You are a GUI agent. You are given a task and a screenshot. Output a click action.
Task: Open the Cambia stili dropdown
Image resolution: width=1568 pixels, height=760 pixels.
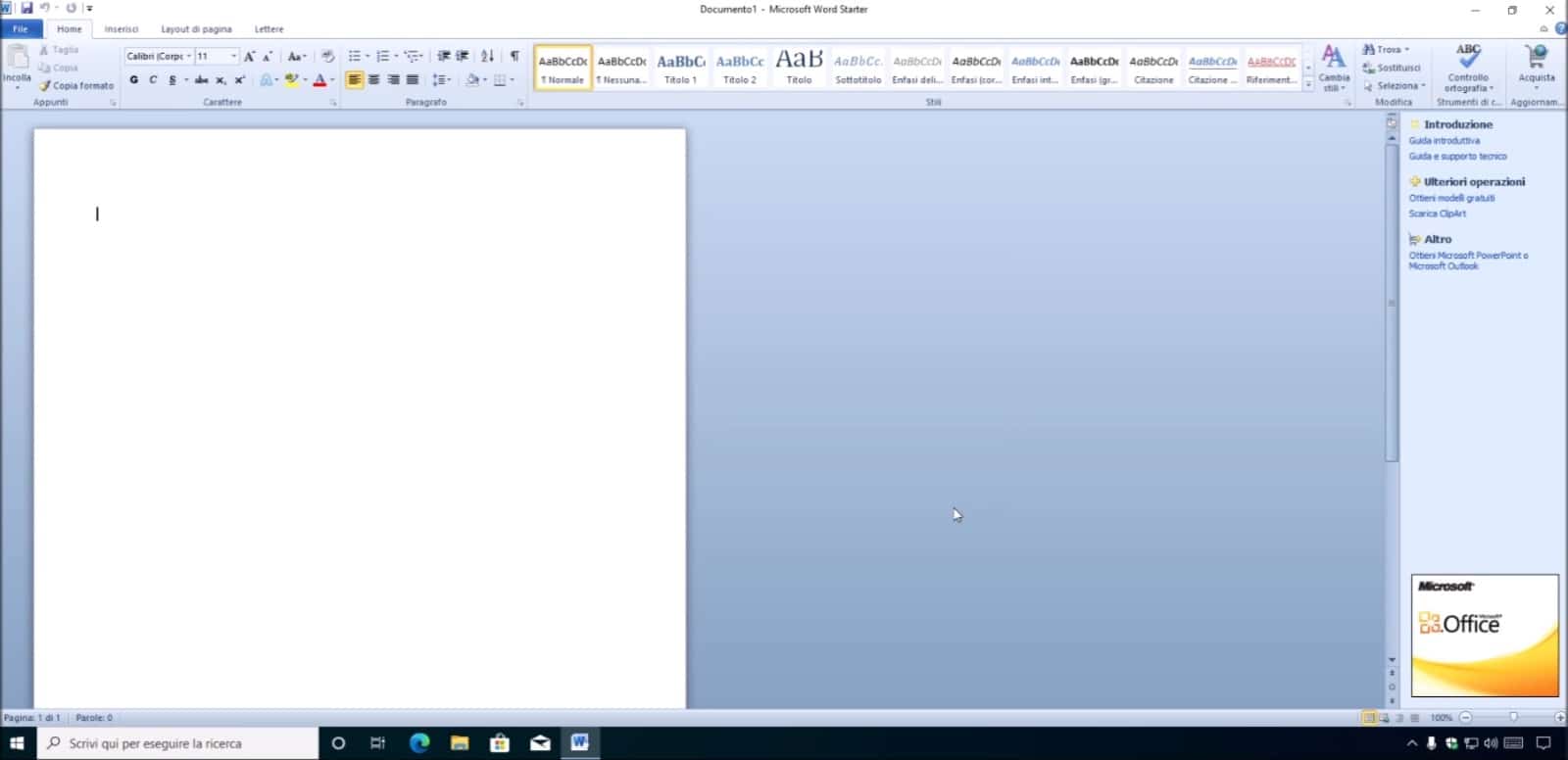(1333, 69)
